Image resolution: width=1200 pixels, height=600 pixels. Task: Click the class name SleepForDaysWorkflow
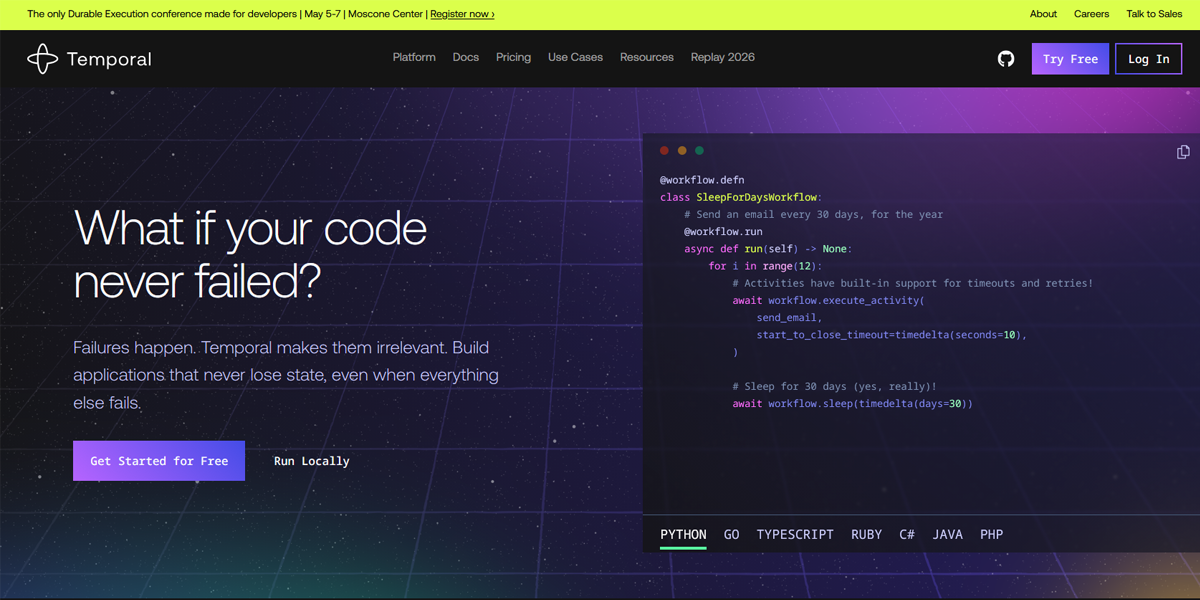pyautogui.click(x=756, y=197)
